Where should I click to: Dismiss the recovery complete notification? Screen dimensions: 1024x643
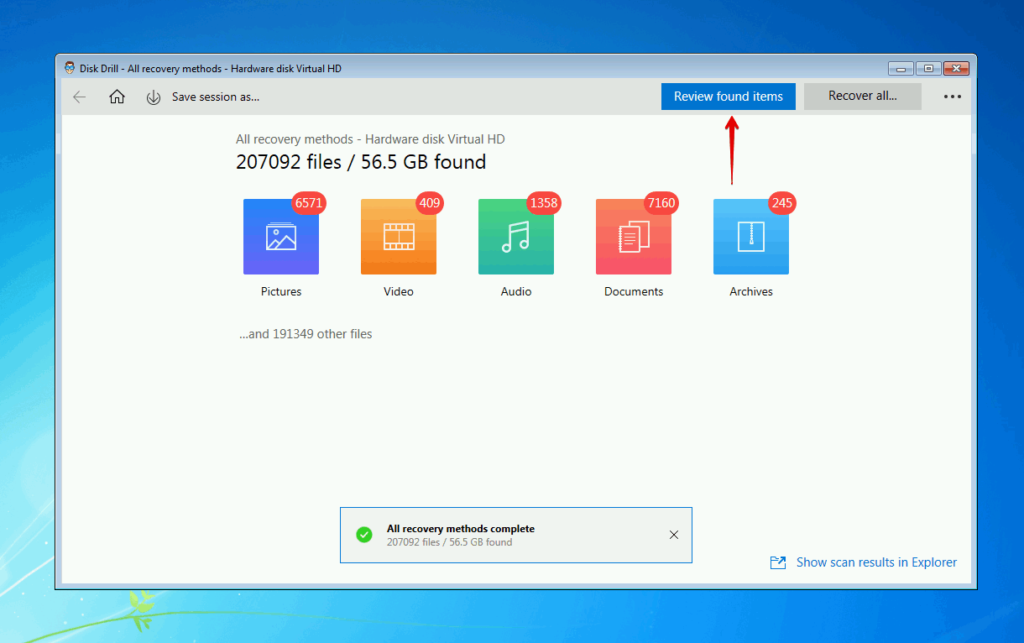(673, 535)
